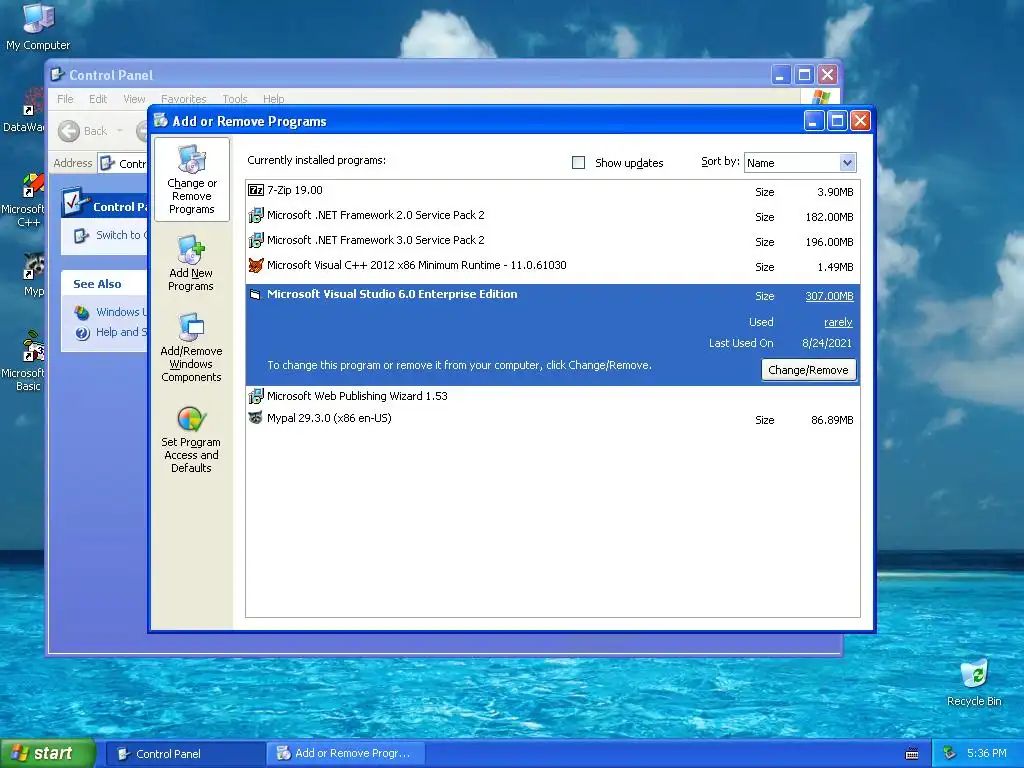Open the File menu in Control Panel

(x=65, y=99)
